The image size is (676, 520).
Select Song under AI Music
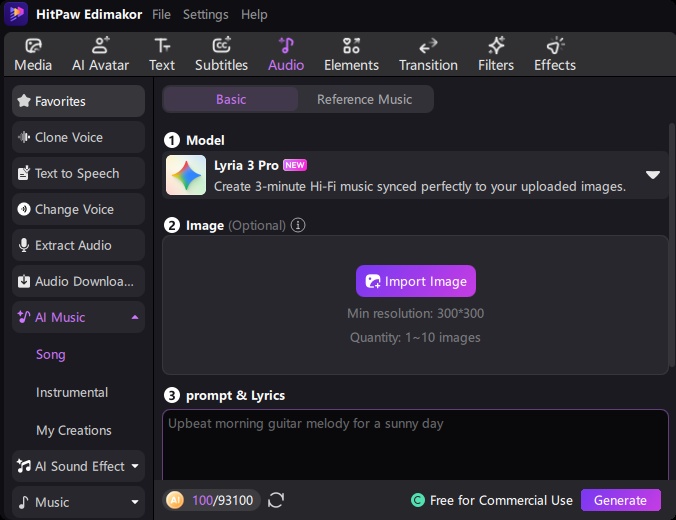(x=51, y=354)
